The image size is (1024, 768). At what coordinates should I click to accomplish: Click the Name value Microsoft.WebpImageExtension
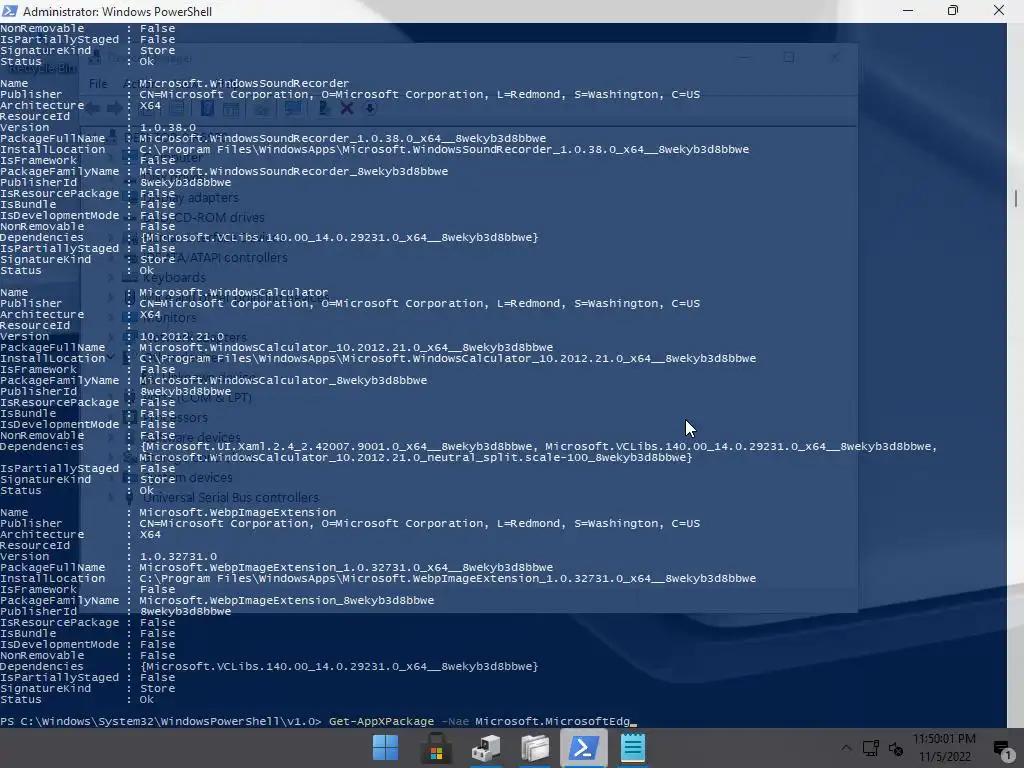(x=238, y=513)
